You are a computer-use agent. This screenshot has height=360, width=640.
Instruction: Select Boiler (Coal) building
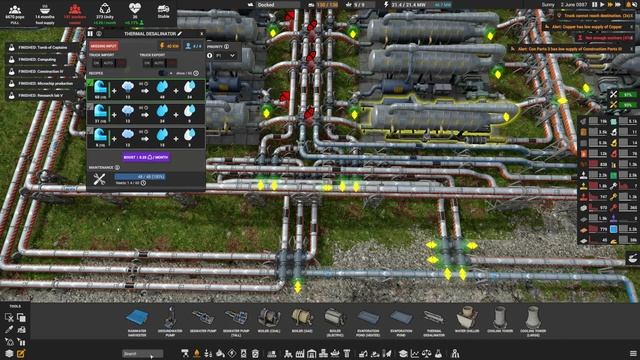tap(269, 321)
